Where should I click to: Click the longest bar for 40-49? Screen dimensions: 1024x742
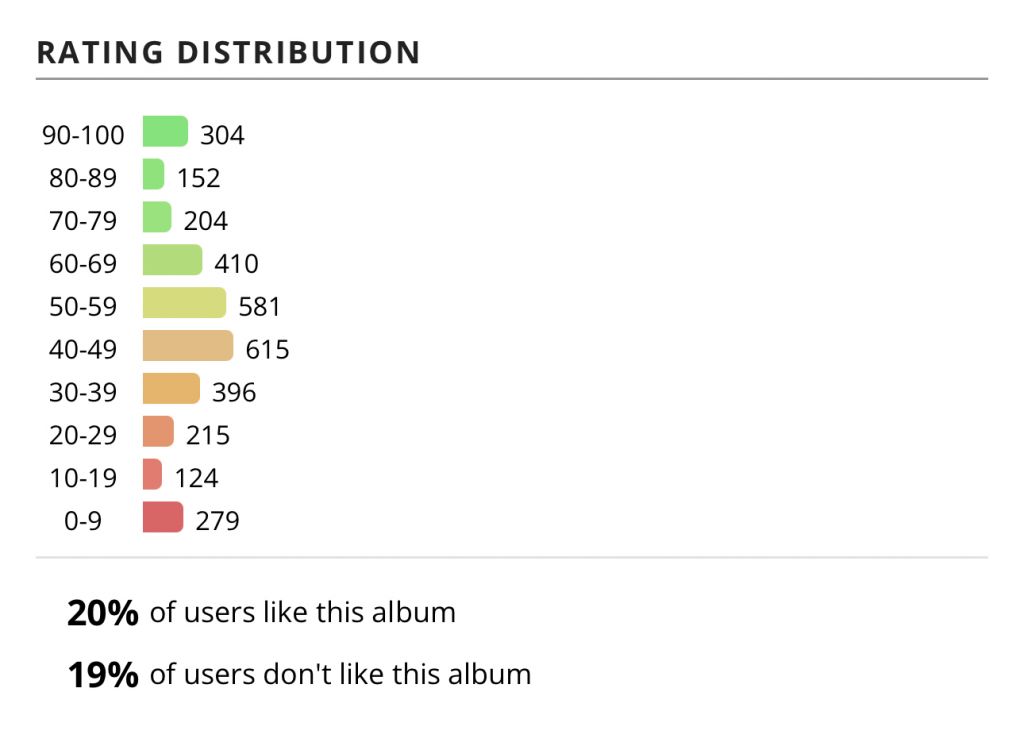pyautogui.click(x=188, y=346)
